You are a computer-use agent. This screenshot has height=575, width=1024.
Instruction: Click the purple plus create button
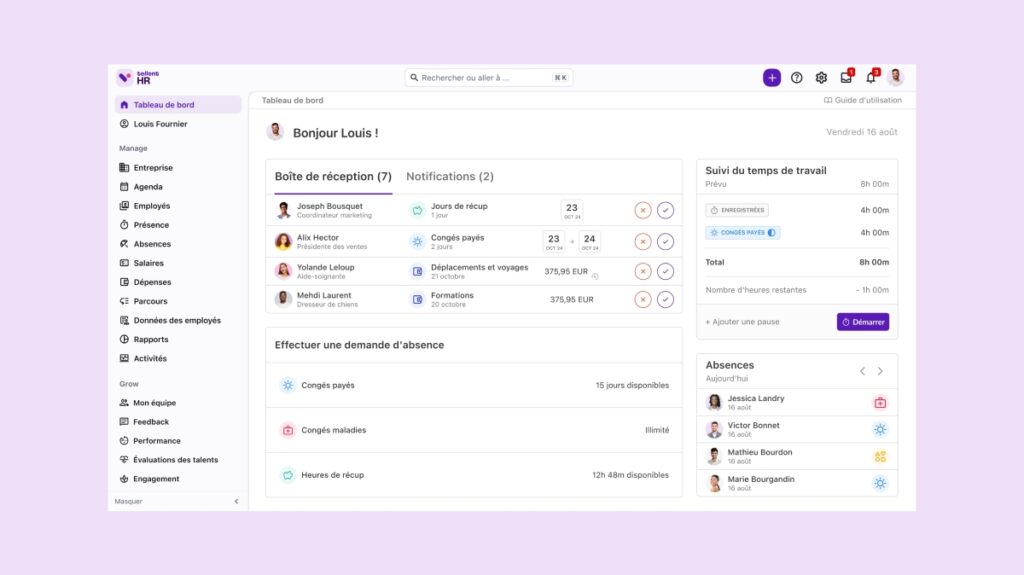(771, 78)
